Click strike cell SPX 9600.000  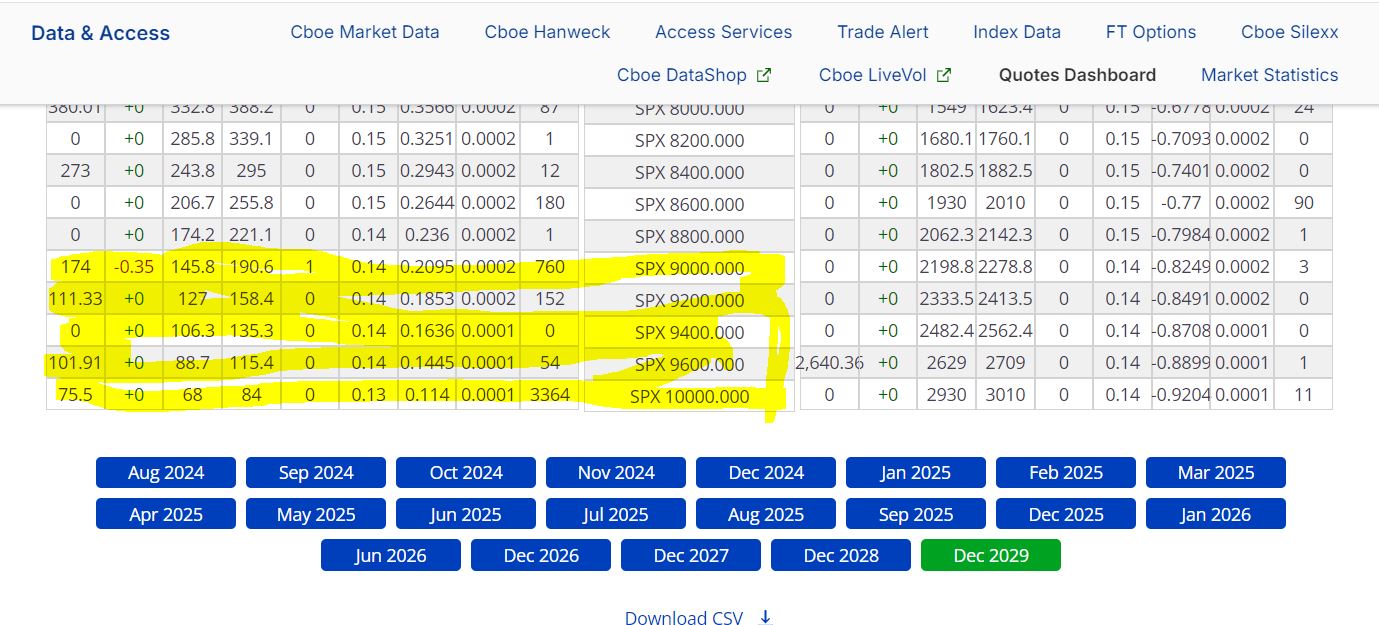[x=690, y=364]
